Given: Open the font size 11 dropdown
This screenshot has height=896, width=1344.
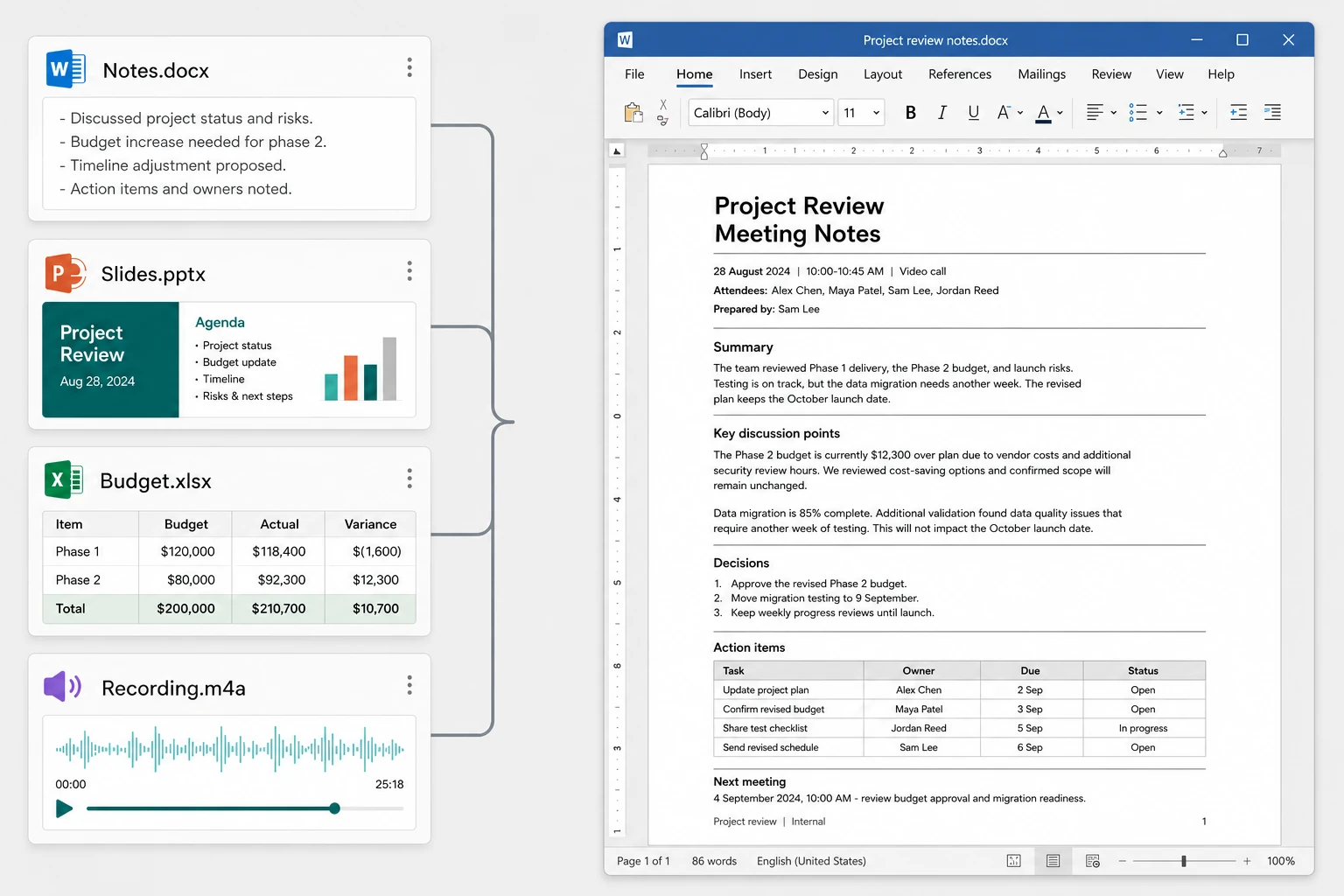Looking at the screenshot, I should [x=861, y=113].
